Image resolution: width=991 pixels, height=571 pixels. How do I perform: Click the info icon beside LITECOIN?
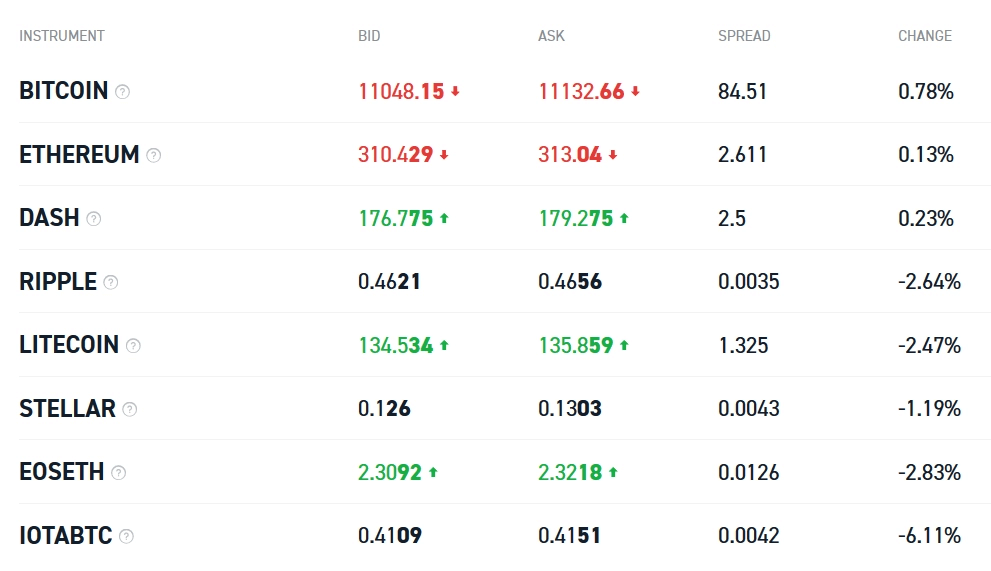133,346
